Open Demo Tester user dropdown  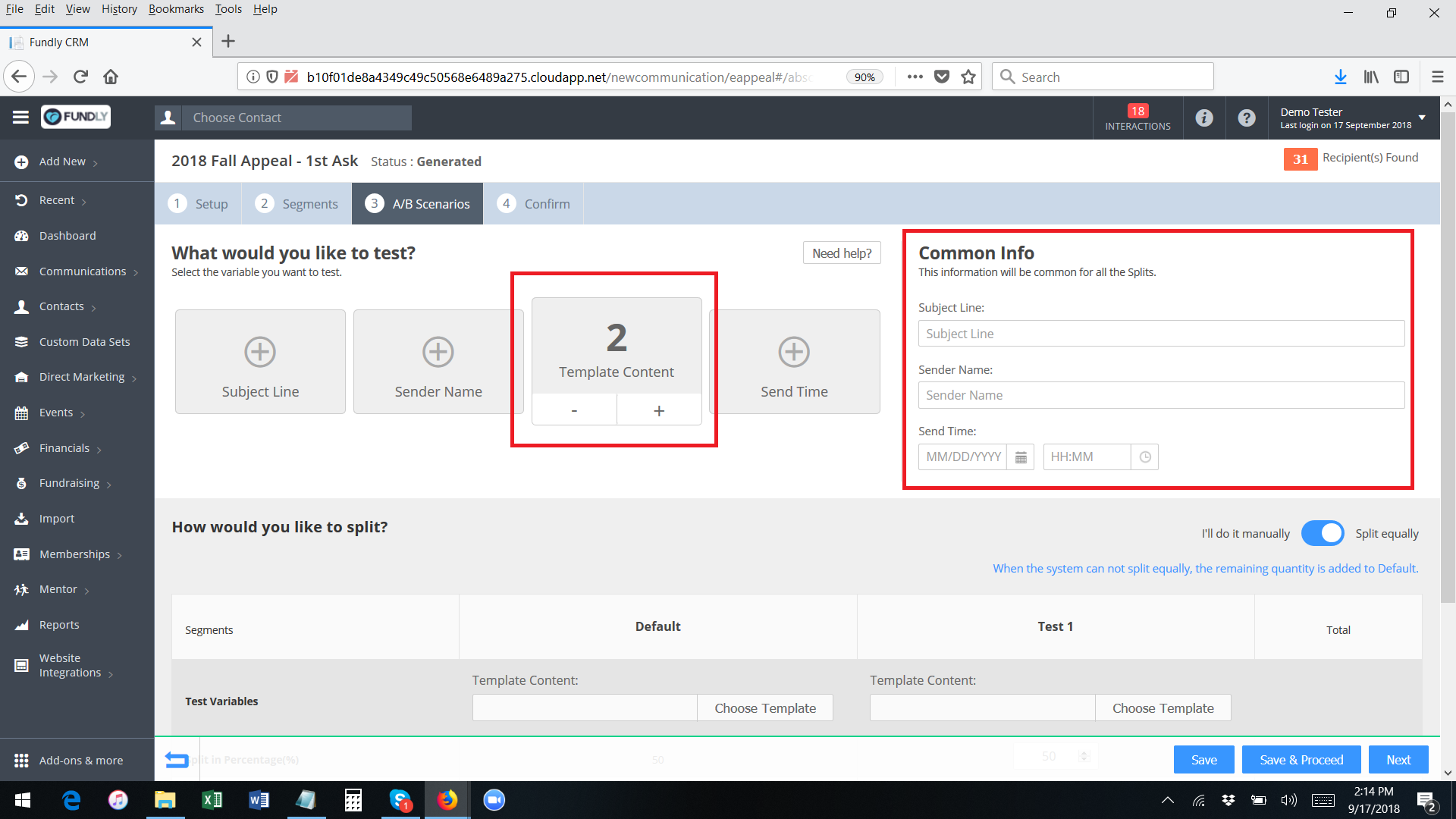point(1422,118)
